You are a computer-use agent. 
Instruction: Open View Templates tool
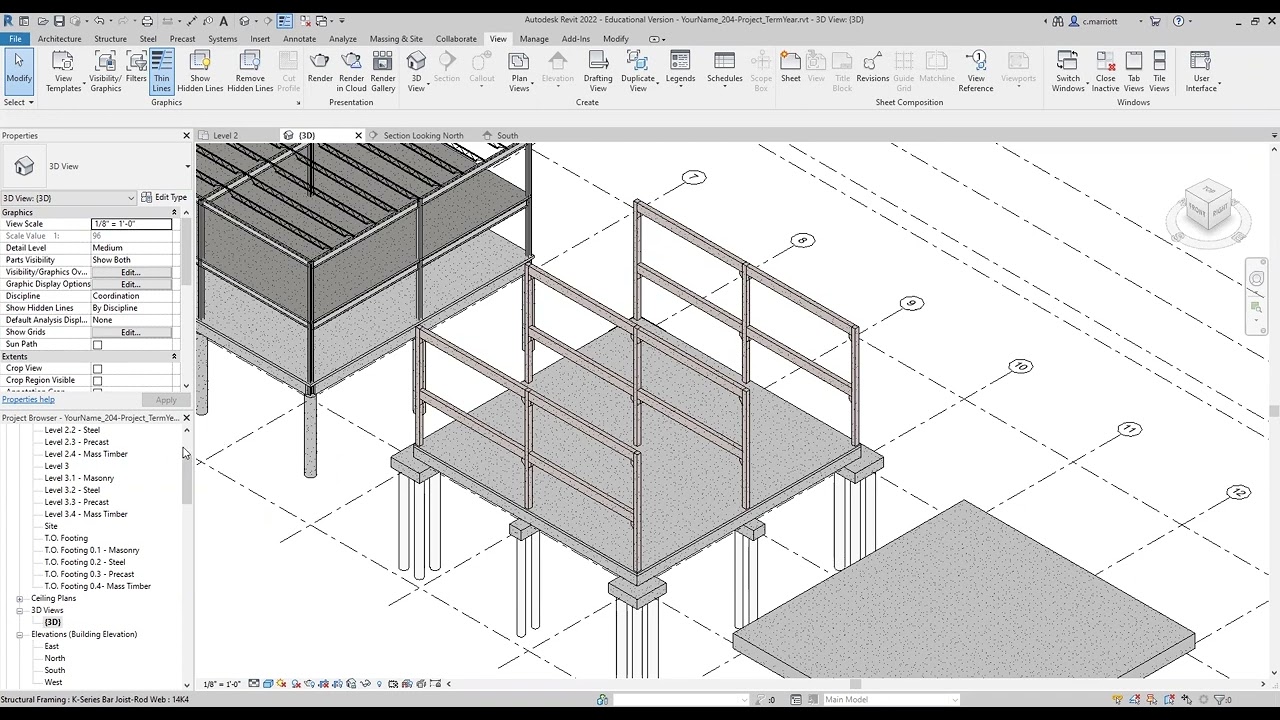63,71
